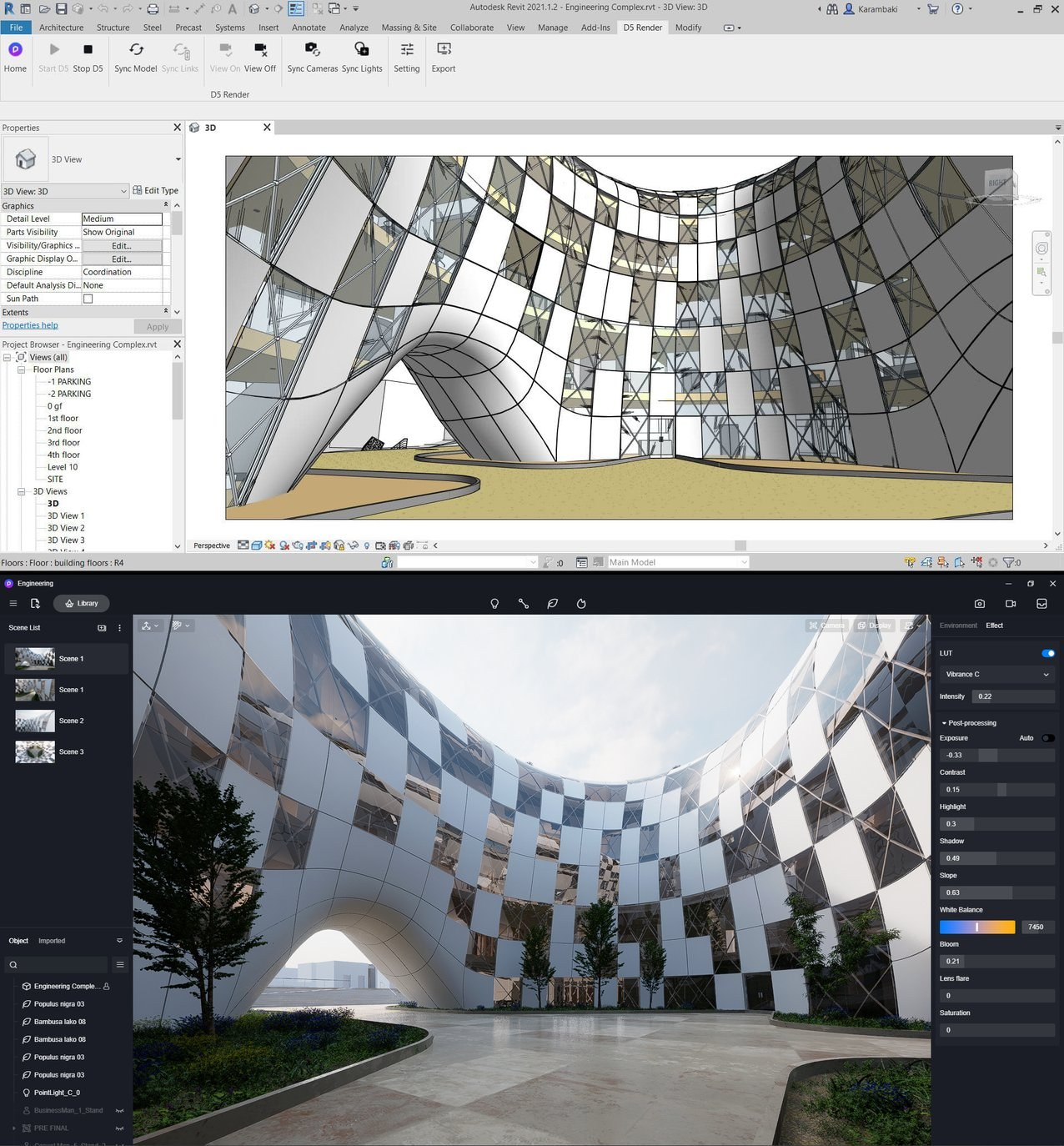The height and width of the screenshot is (1146, 1064).
Task: Click the Sync Cameras icon
Action: tap(313, 50)
